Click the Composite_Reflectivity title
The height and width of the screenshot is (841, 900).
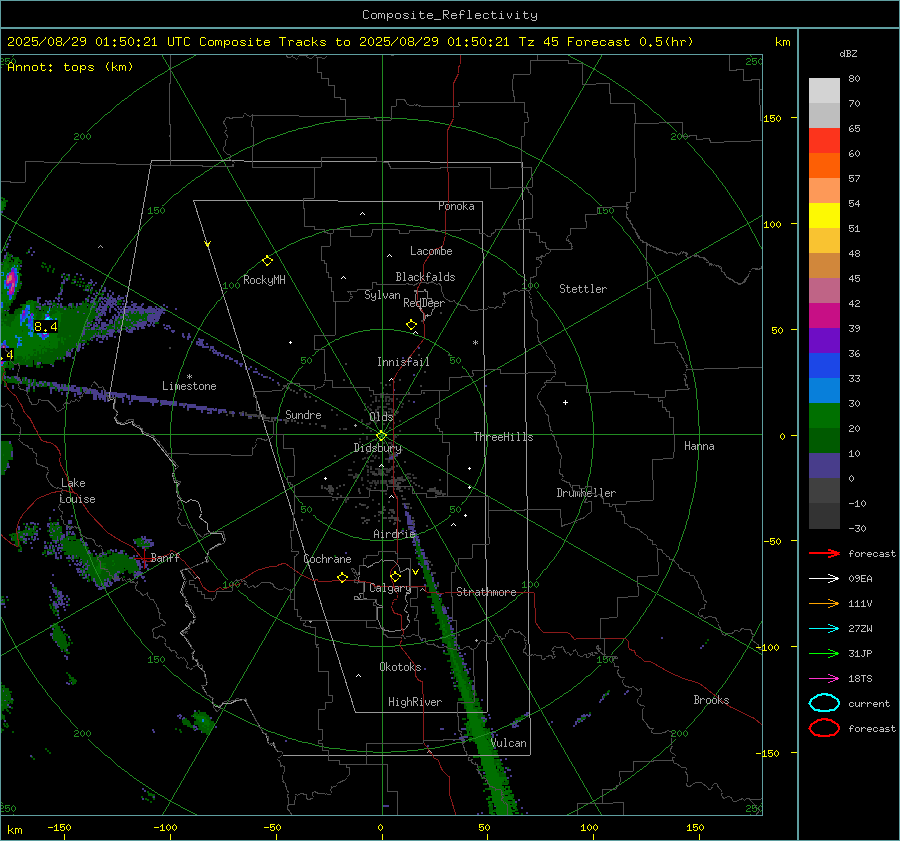pos(450,15)
